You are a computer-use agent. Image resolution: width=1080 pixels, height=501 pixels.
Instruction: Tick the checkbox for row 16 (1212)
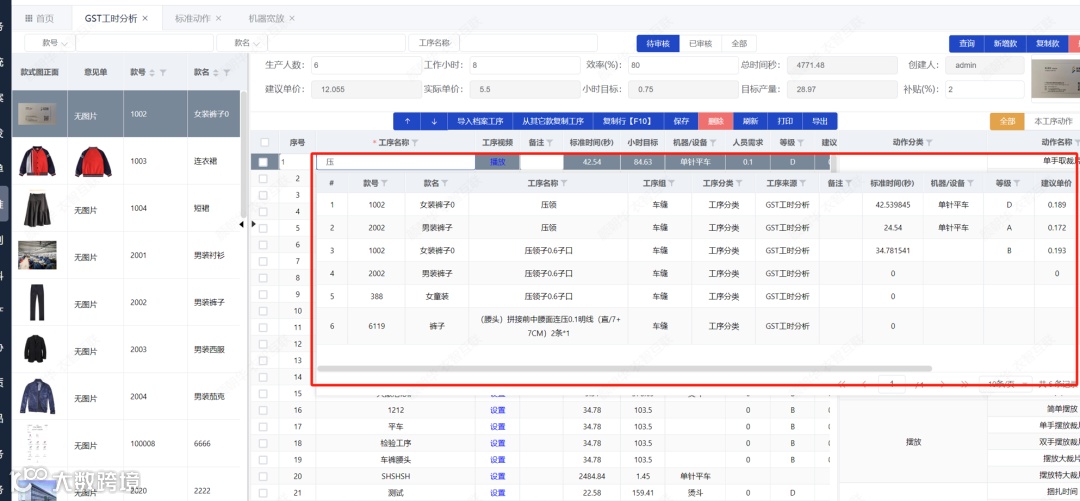(262, 410)
